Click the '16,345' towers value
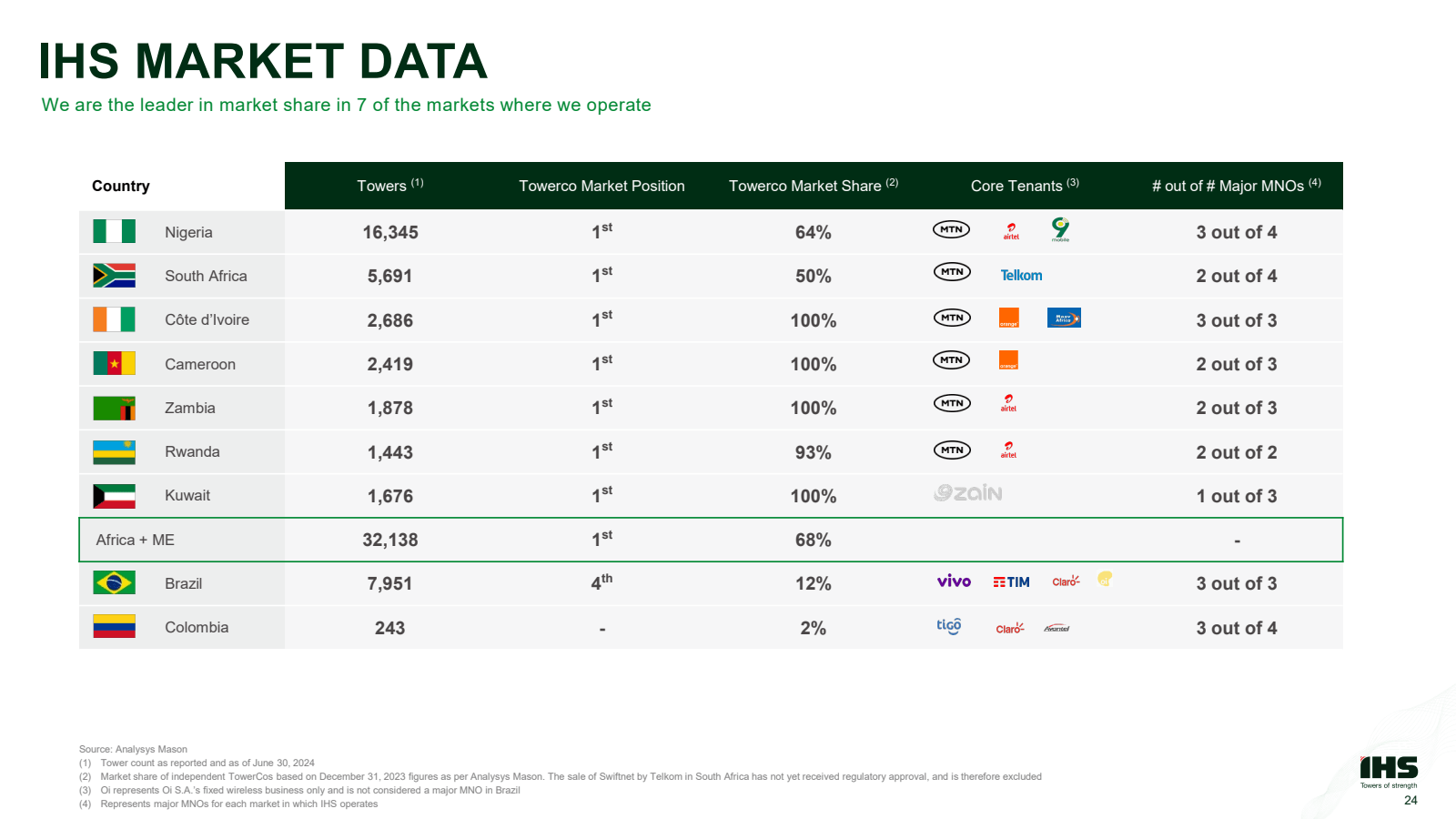 390,232
